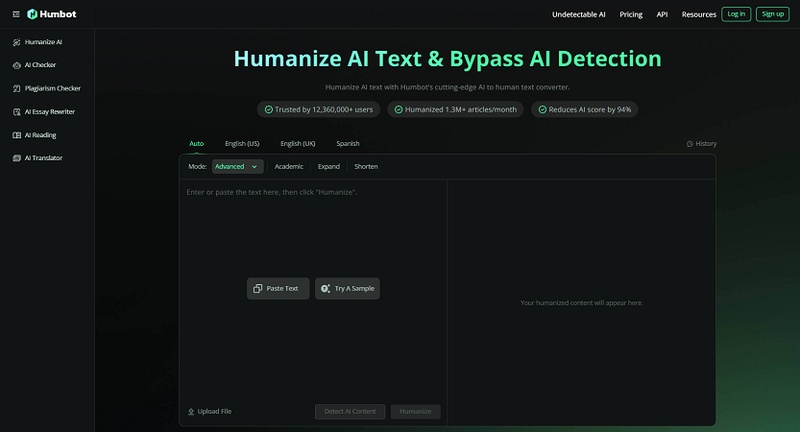Open the History link
The width and height of the screenshot is (800, 432).
pyautogui.click(x=702, y=144)
